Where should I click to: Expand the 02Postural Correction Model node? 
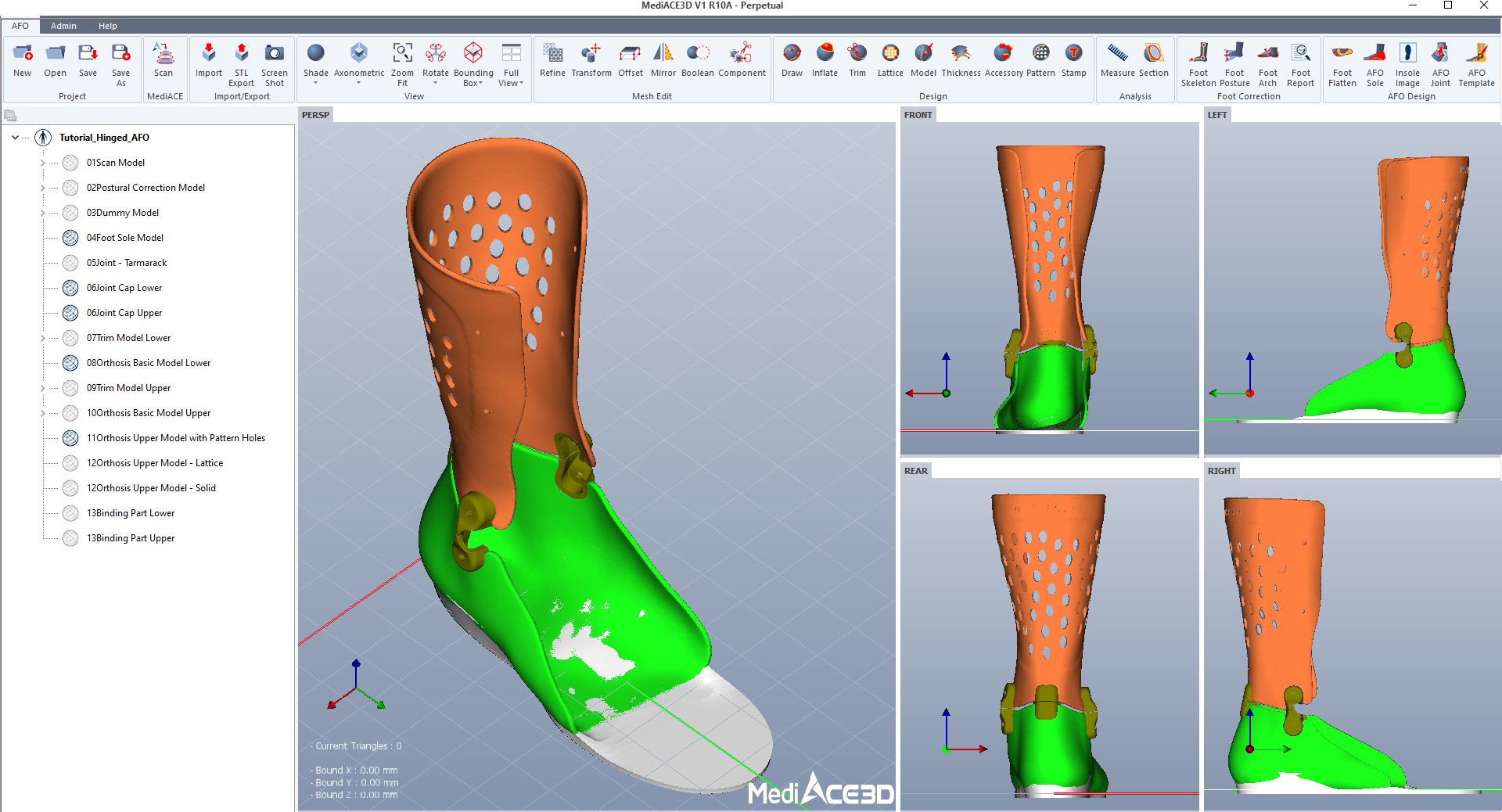(42, 188)
